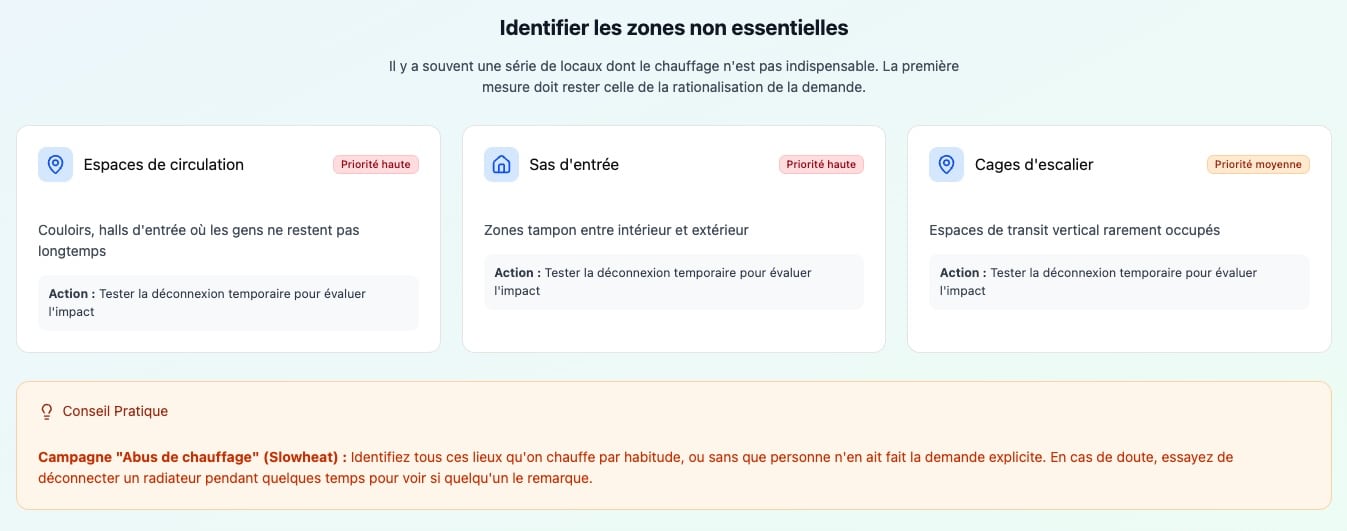The height and width of the screenshot is (531, 1347).
Task: Click the Action box in Sas d'entrée card
Action: coord(673,282)
